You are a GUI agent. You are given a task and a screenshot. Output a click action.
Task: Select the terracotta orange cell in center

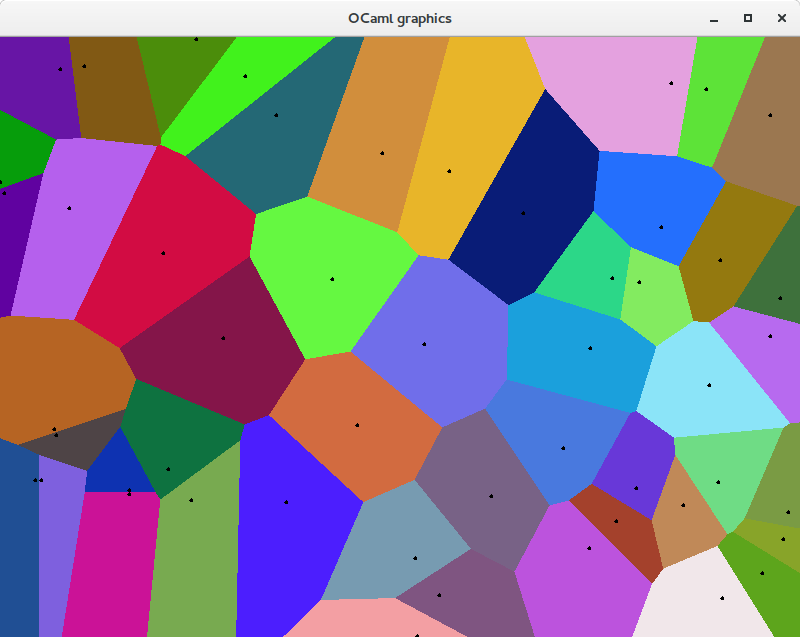coord(357,426)
